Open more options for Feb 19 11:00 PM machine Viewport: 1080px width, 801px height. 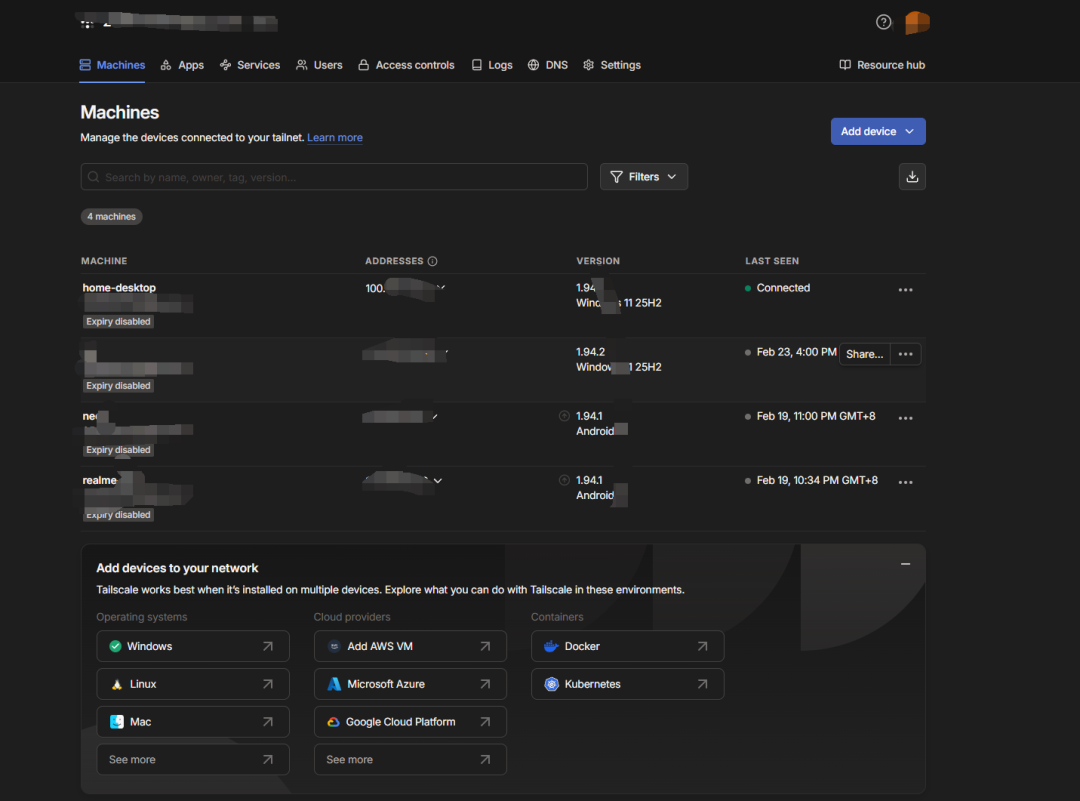[x=905, y=418]
